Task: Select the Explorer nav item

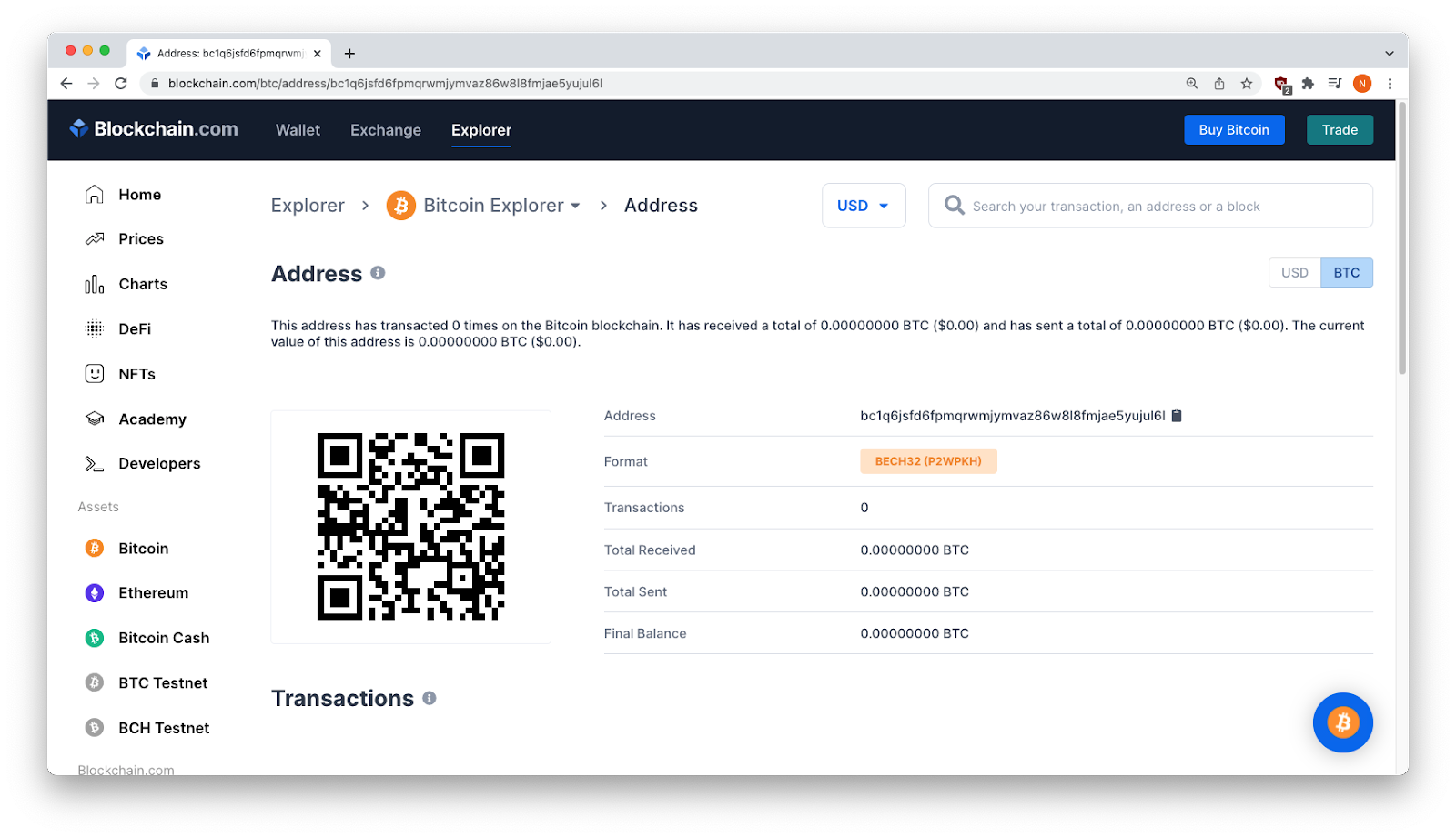Action: click(481, 130)
